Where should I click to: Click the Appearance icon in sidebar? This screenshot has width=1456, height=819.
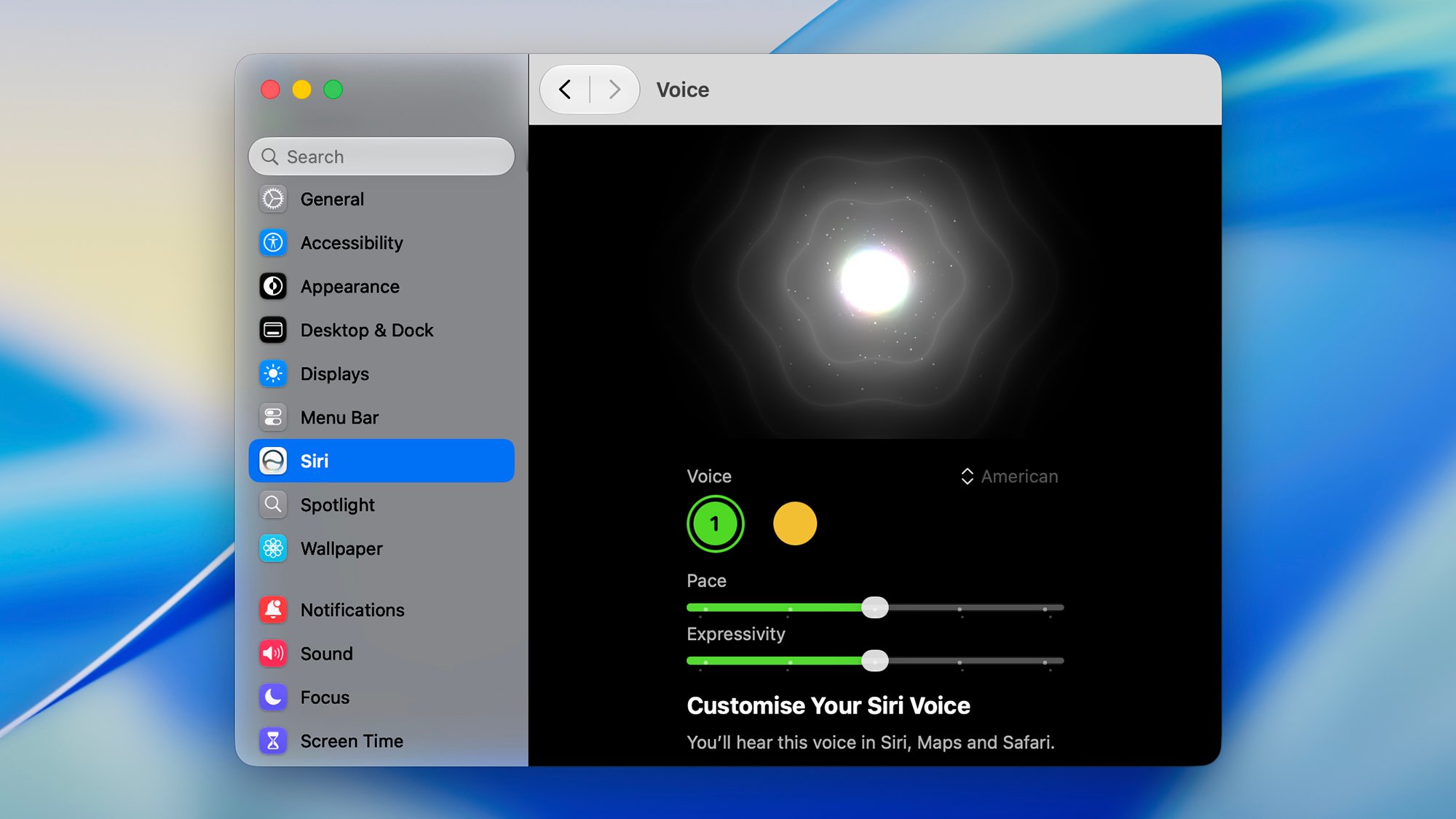coord(273,286)
